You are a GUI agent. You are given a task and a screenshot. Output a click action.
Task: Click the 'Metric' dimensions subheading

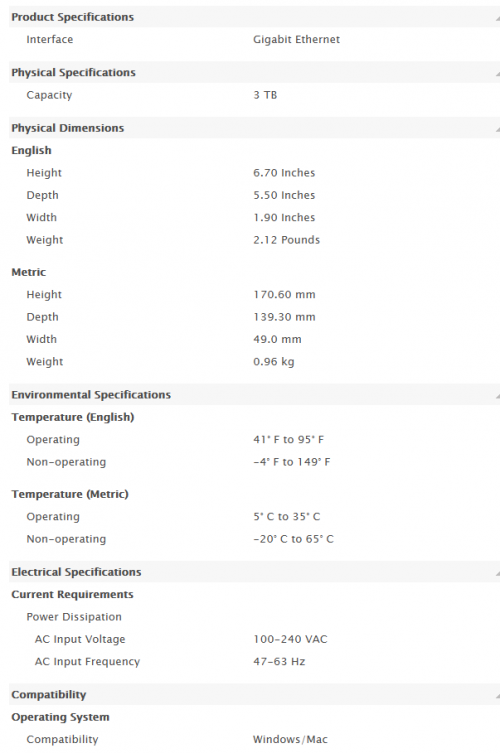(x=29, y=272)
